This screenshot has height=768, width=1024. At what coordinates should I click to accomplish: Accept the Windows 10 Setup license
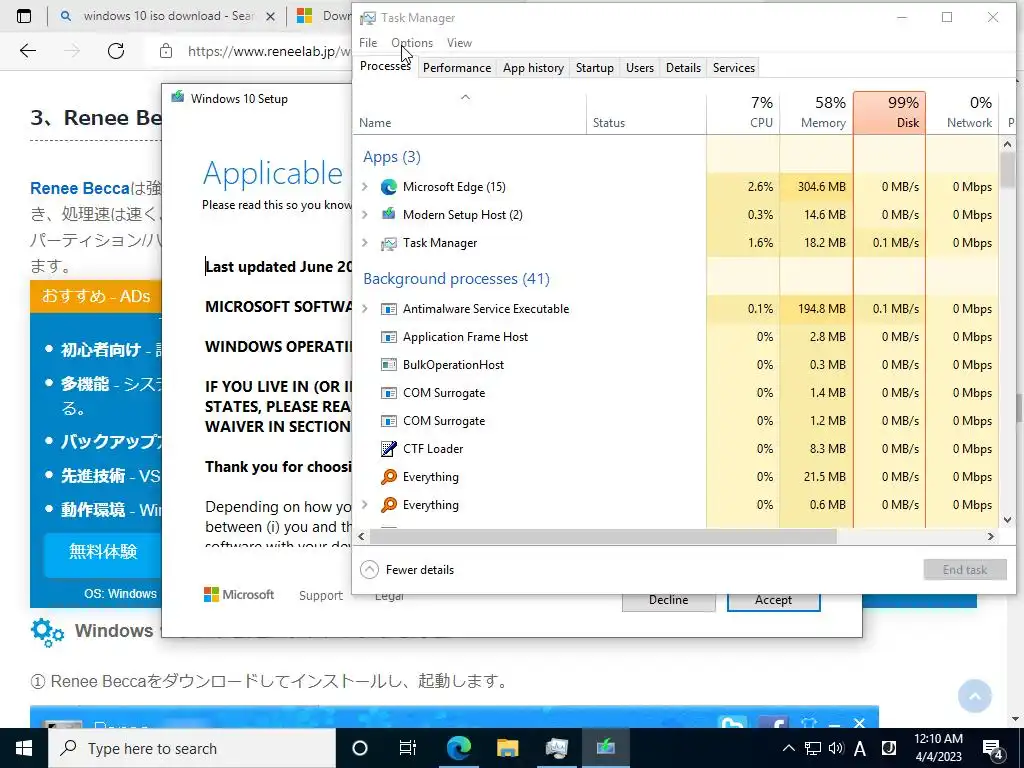point(773,601)
